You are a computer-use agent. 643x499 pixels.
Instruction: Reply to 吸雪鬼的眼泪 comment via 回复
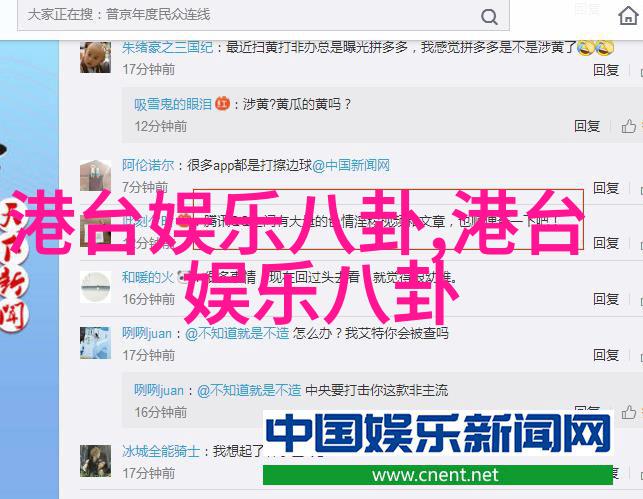click(587, 126)
